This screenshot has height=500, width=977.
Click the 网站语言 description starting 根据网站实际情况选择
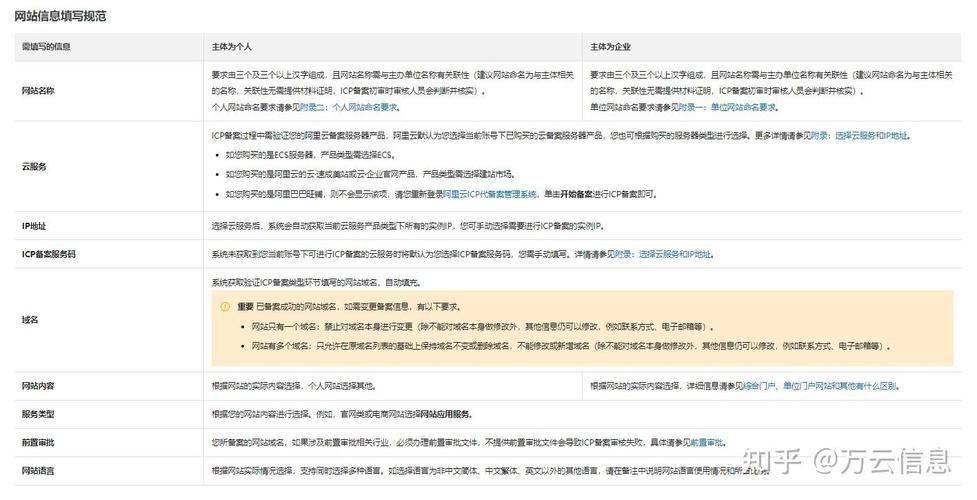pyautogui.click(x=490, y=471)
